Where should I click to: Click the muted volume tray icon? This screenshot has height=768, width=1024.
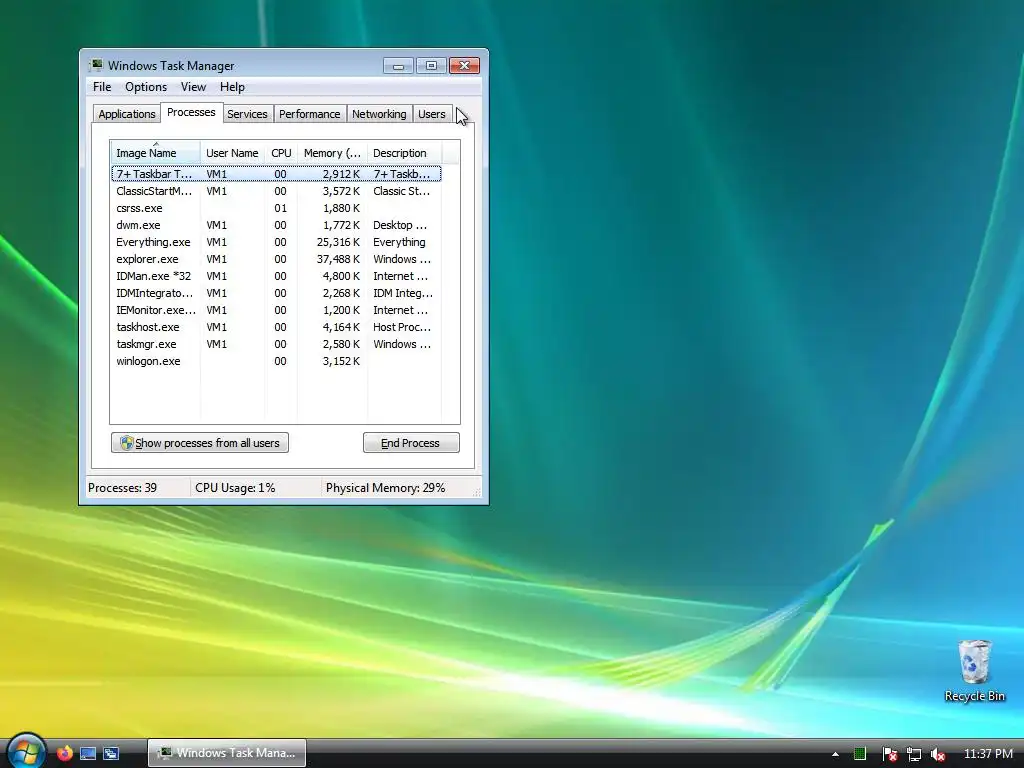(938, 754)
